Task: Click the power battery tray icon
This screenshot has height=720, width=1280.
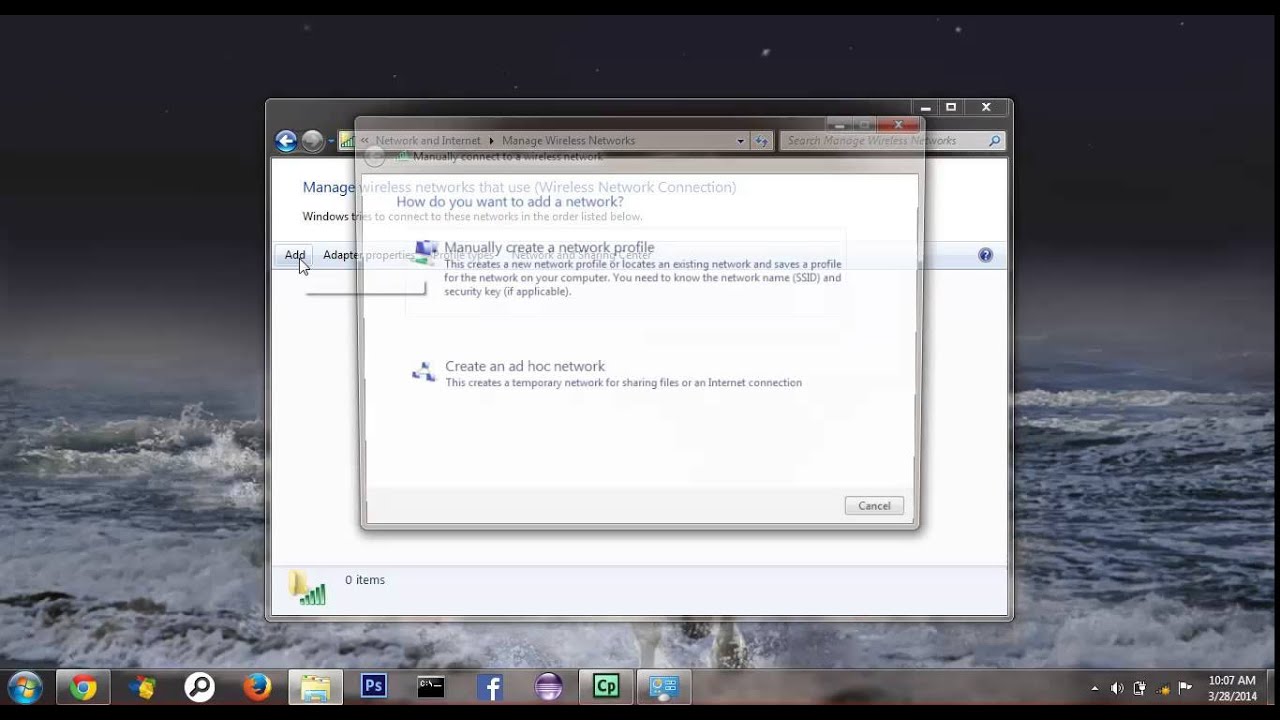Action: pyautogui.click(x=1140, y=688)
